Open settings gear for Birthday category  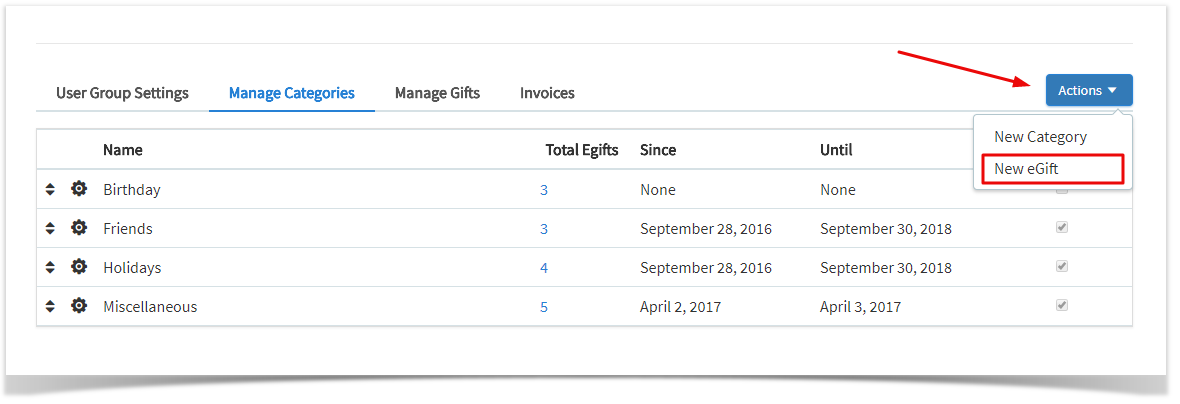click(79, 189)
